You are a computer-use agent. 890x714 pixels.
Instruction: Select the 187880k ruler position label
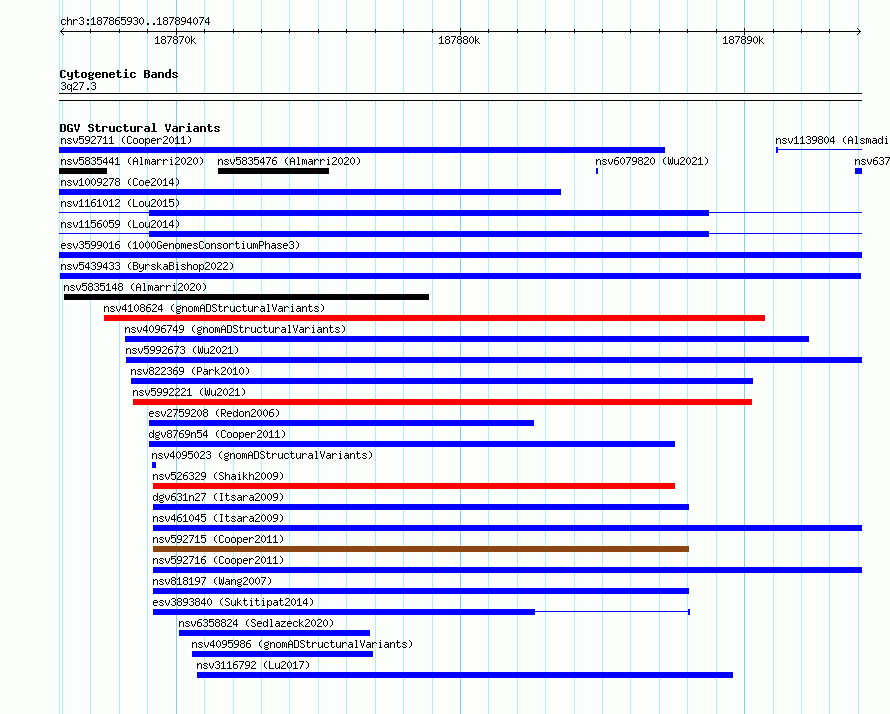459,40
